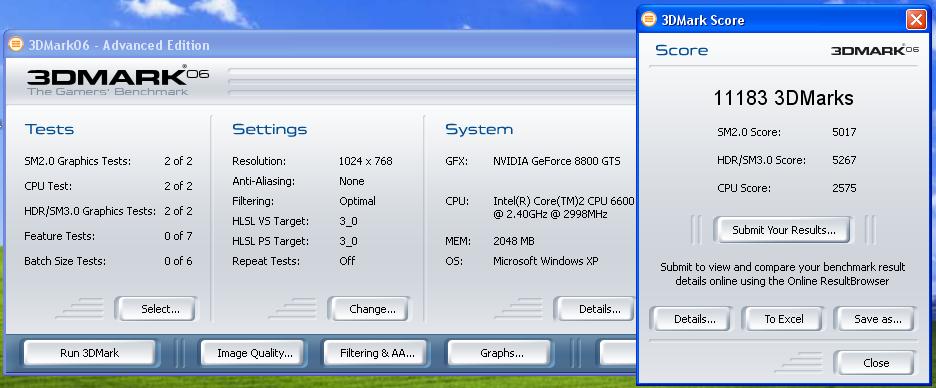Click the Close button in Score window
The width and height of the screenshot is (936, 388).
point(875,363)
